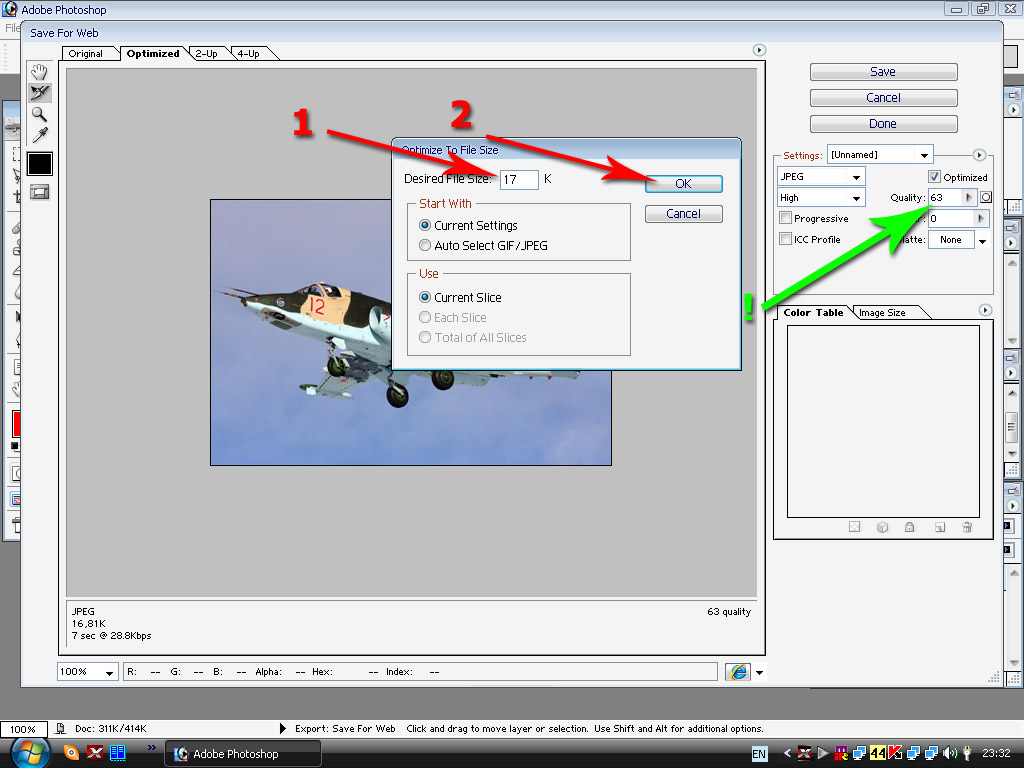Enable the ICC Profile checkbox
1024x768 pixels.
[786, 239]
